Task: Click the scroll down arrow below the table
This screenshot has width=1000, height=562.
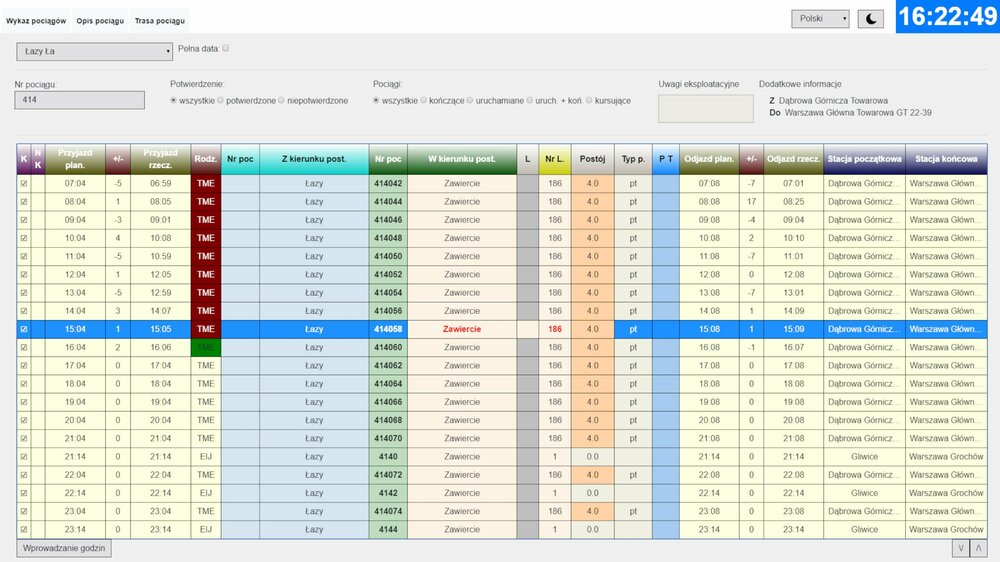Action: 961,548
